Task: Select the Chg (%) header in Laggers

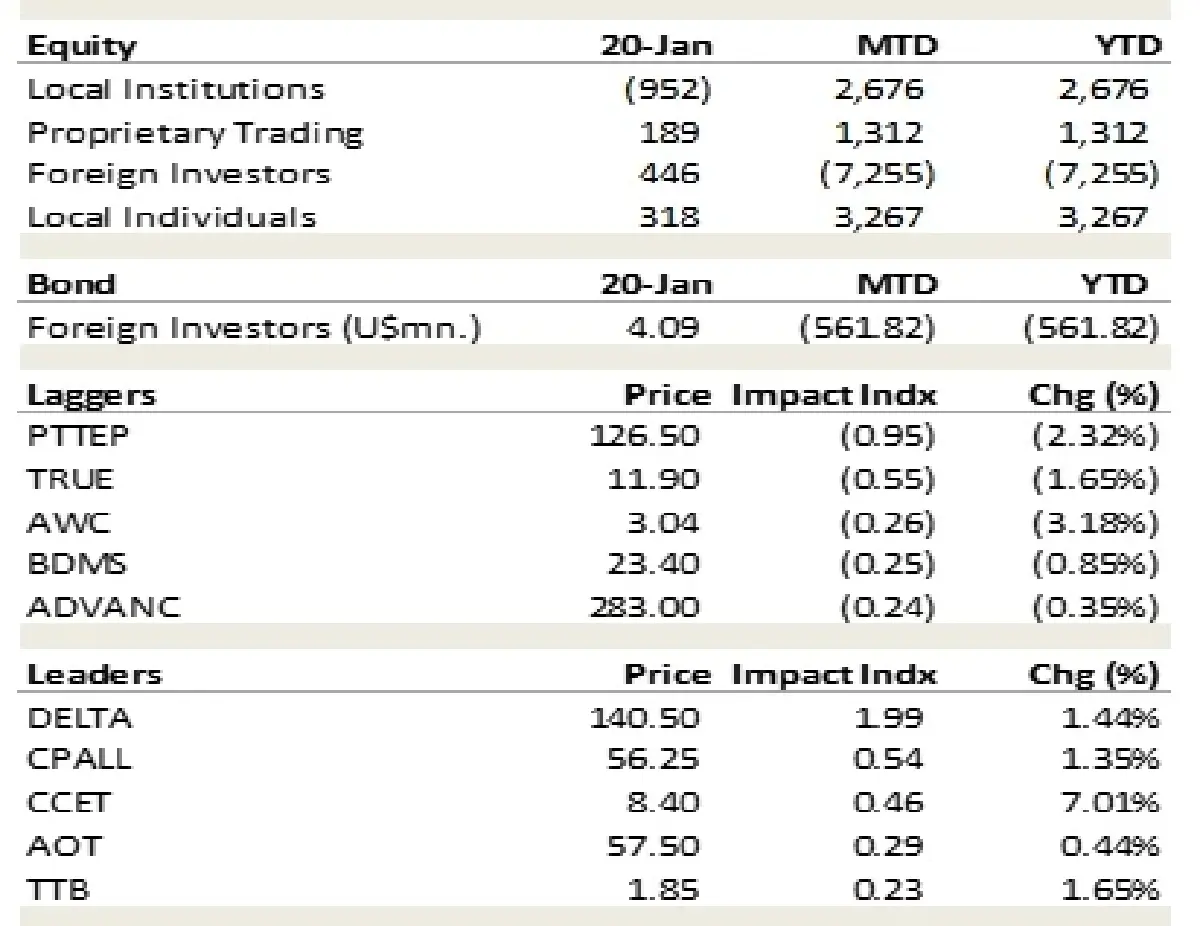Action: (x=1093, y=395)
